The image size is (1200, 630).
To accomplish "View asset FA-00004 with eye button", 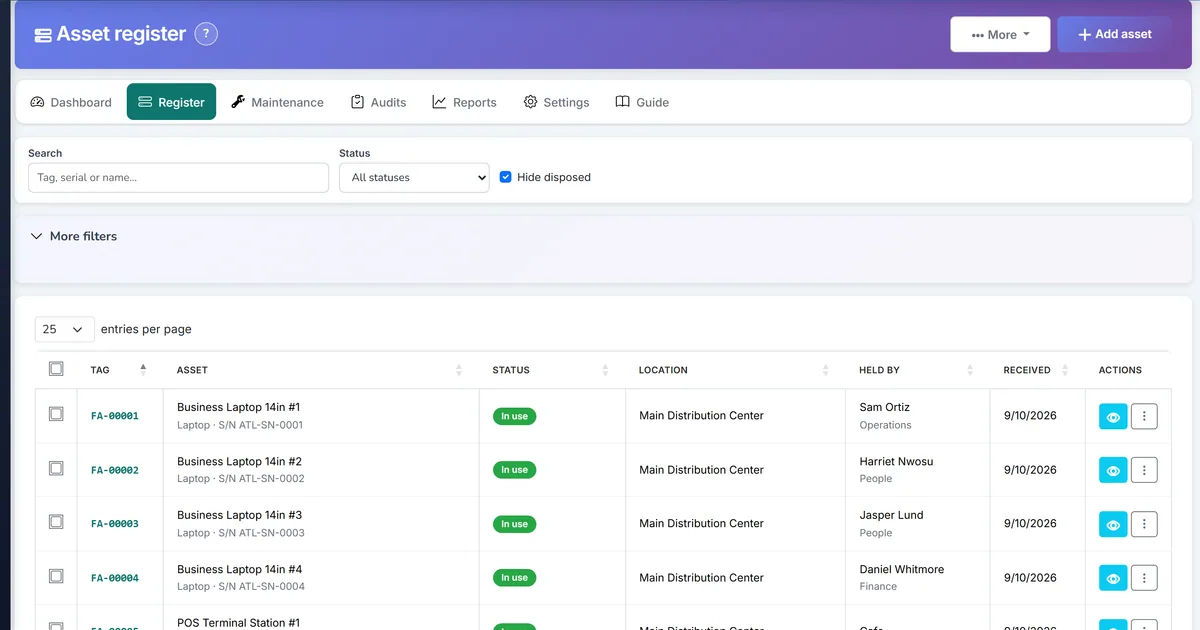I will [1113, 578].
